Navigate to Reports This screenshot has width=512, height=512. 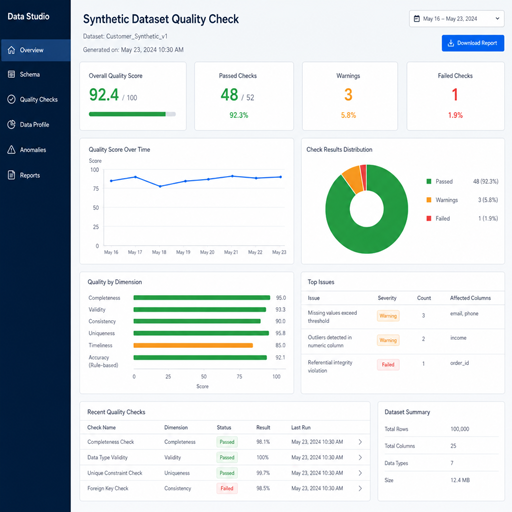click(35, 175)
